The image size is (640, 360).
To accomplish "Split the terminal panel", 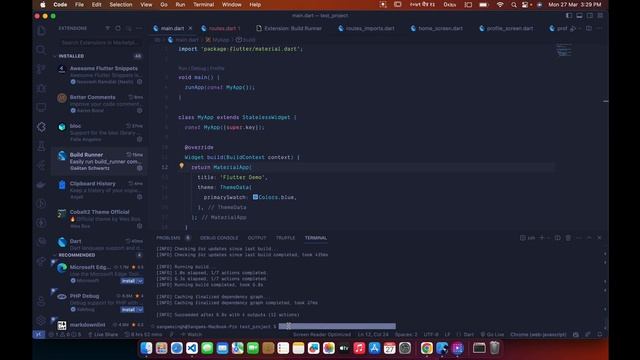I will point(558,238).
